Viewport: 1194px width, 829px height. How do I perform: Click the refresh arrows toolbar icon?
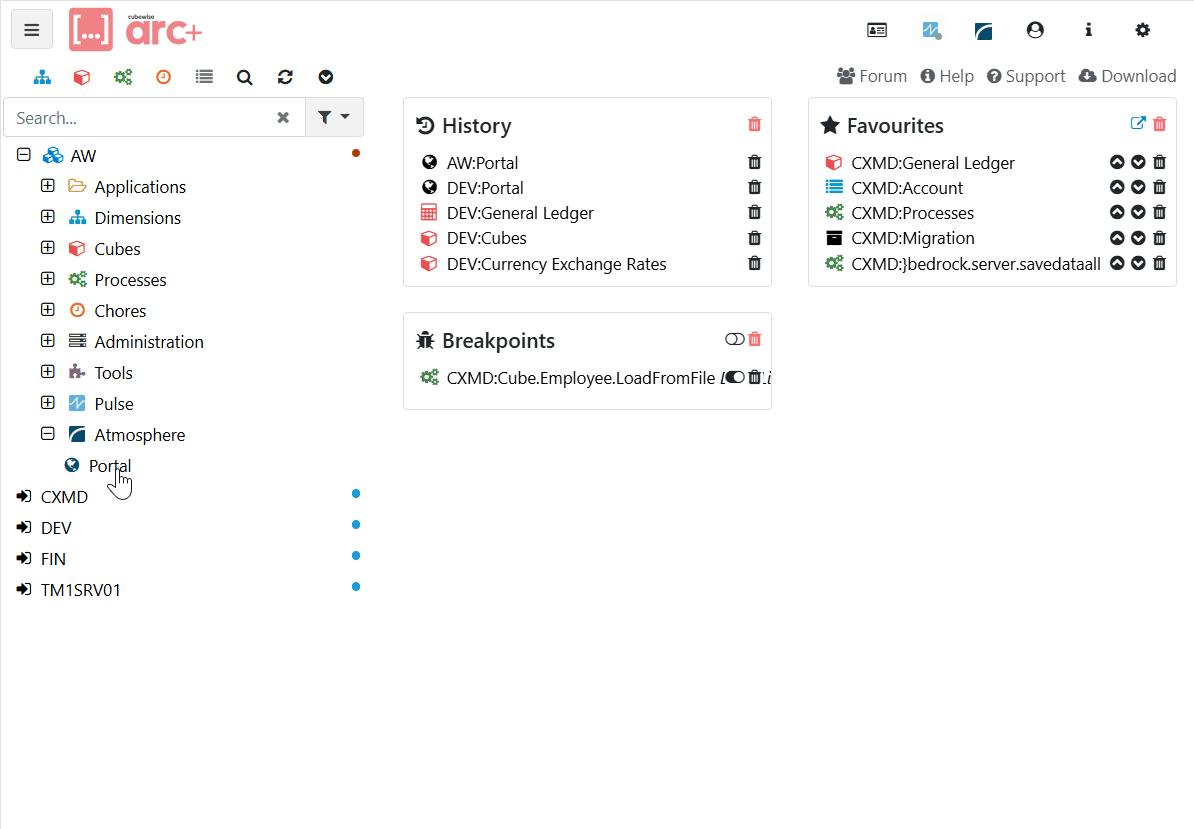(x=285, y=77)
